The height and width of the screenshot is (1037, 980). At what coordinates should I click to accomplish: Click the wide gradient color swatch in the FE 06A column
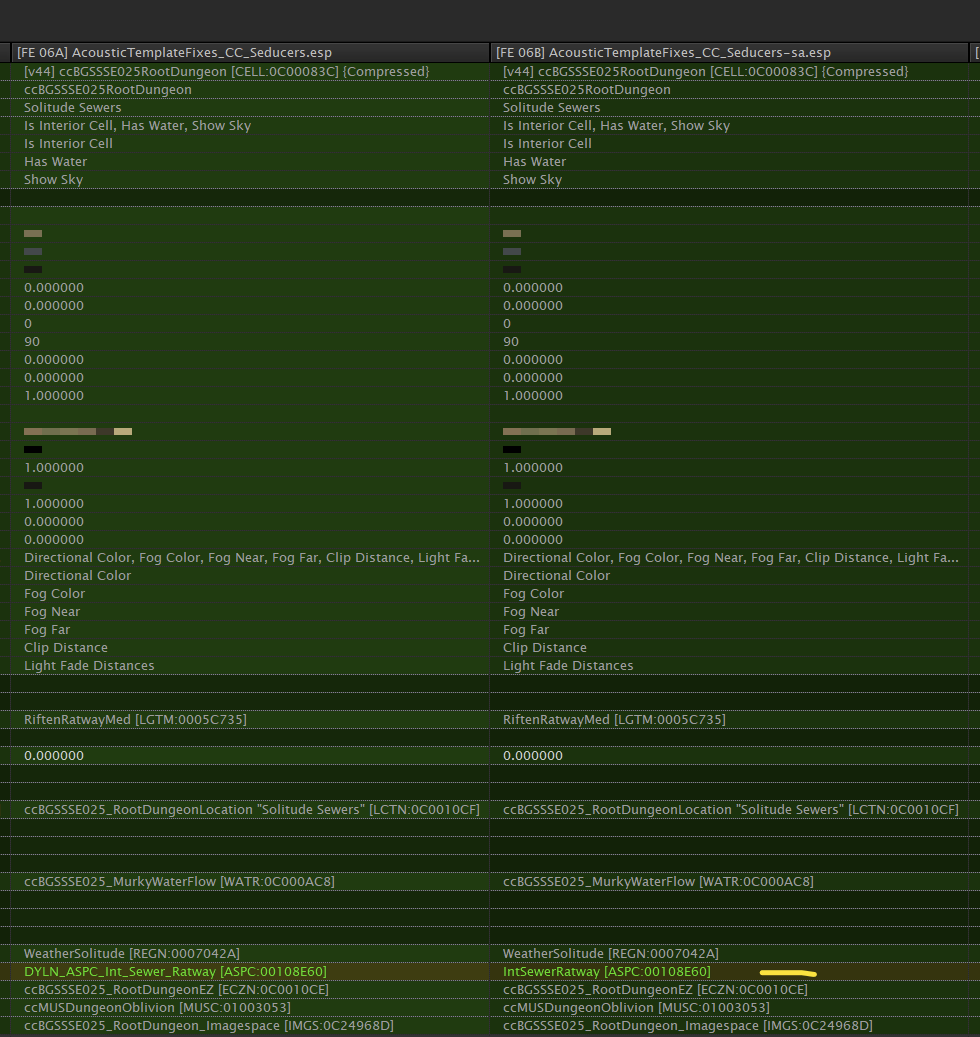coord(78,432)
